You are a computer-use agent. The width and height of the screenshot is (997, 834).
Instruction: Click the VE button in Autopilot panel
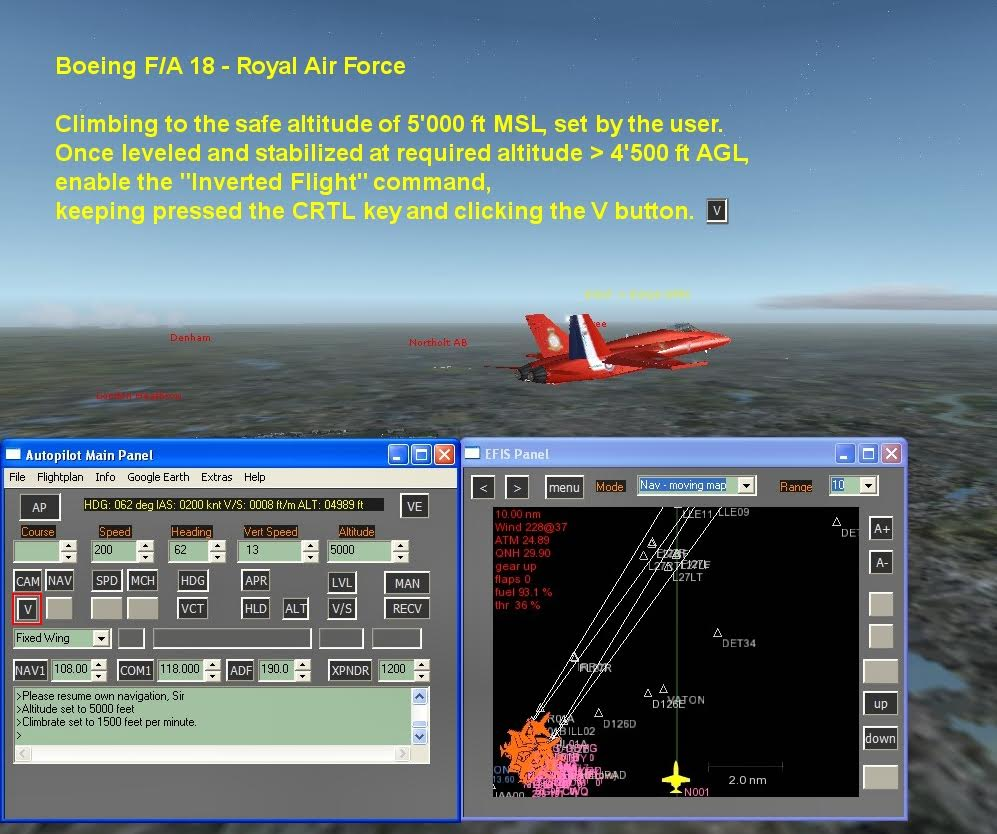(414, 507)
